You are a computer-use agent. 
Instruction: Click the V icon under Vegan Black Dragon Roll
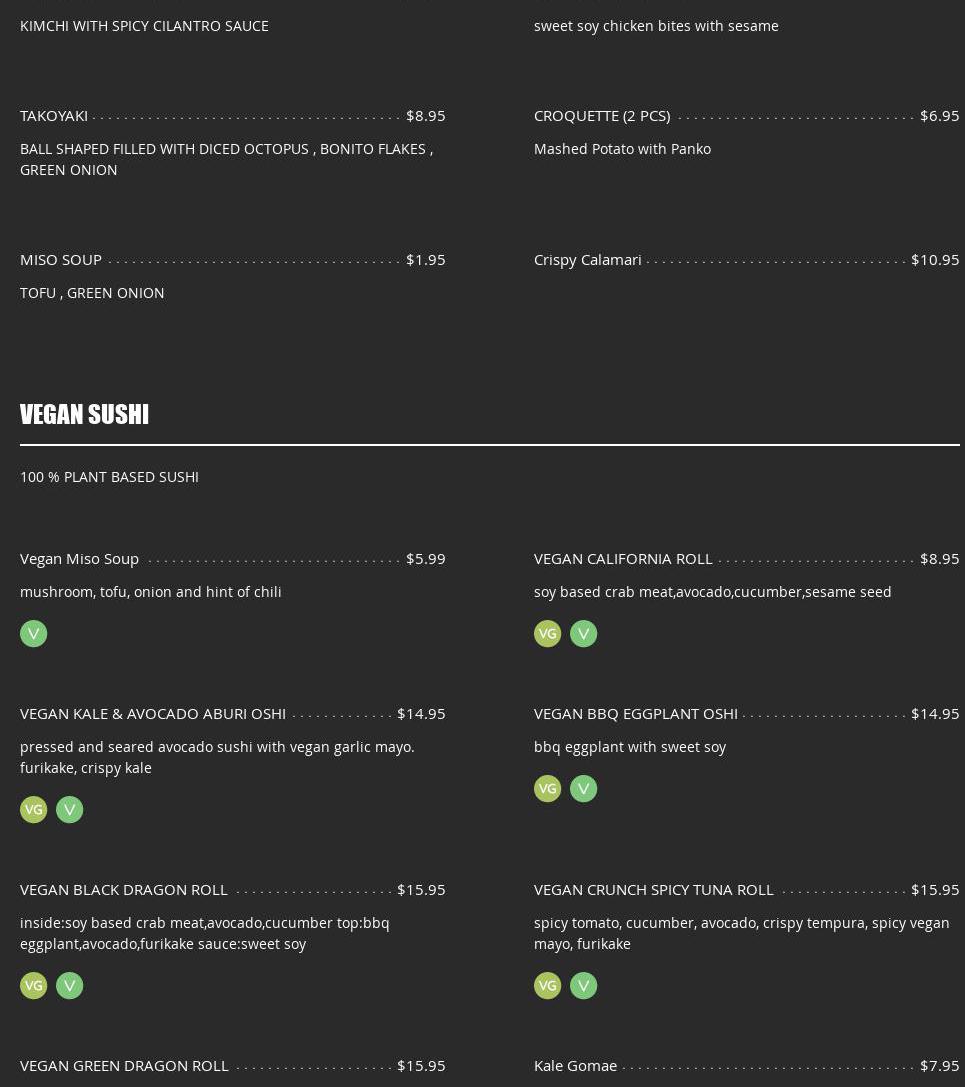tap(69, 985)
